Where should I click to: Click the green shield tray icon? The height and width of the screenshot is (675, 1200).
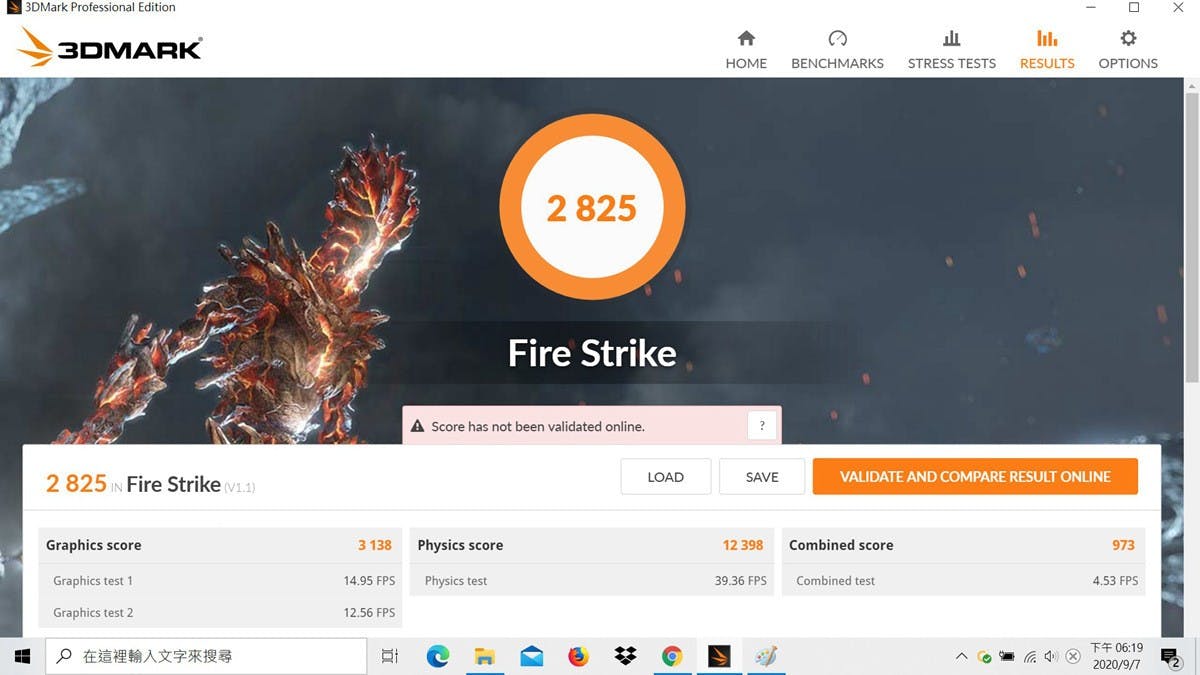984,657
